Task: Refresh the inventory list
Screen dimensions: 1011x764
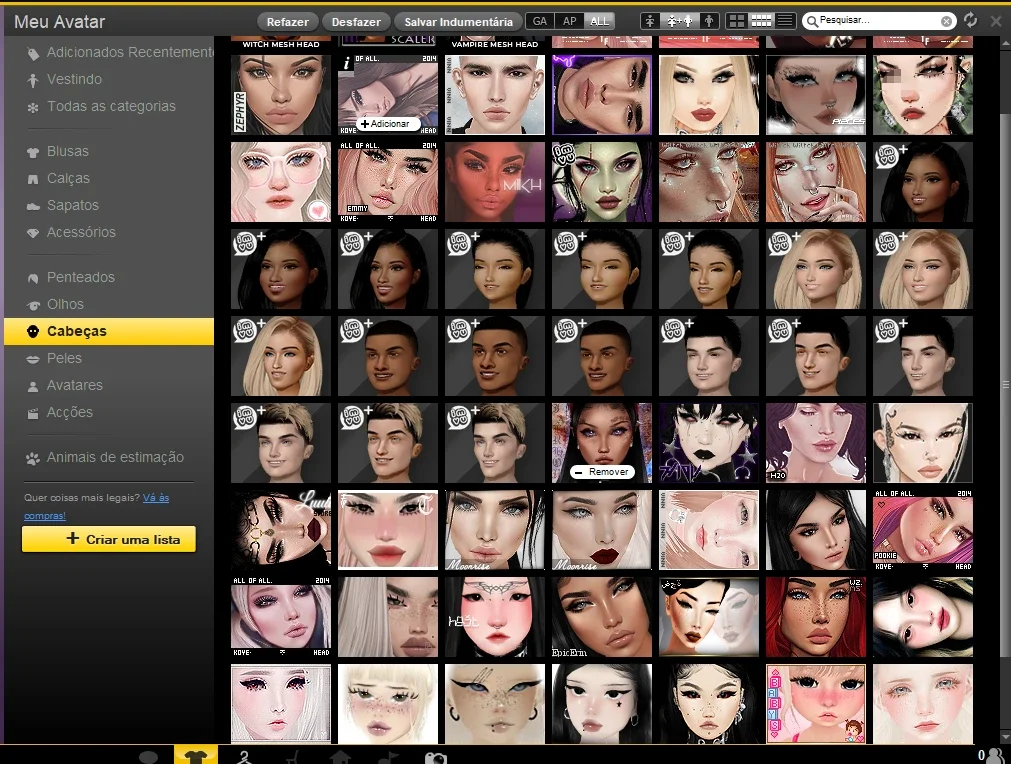Action: point(970,20)
